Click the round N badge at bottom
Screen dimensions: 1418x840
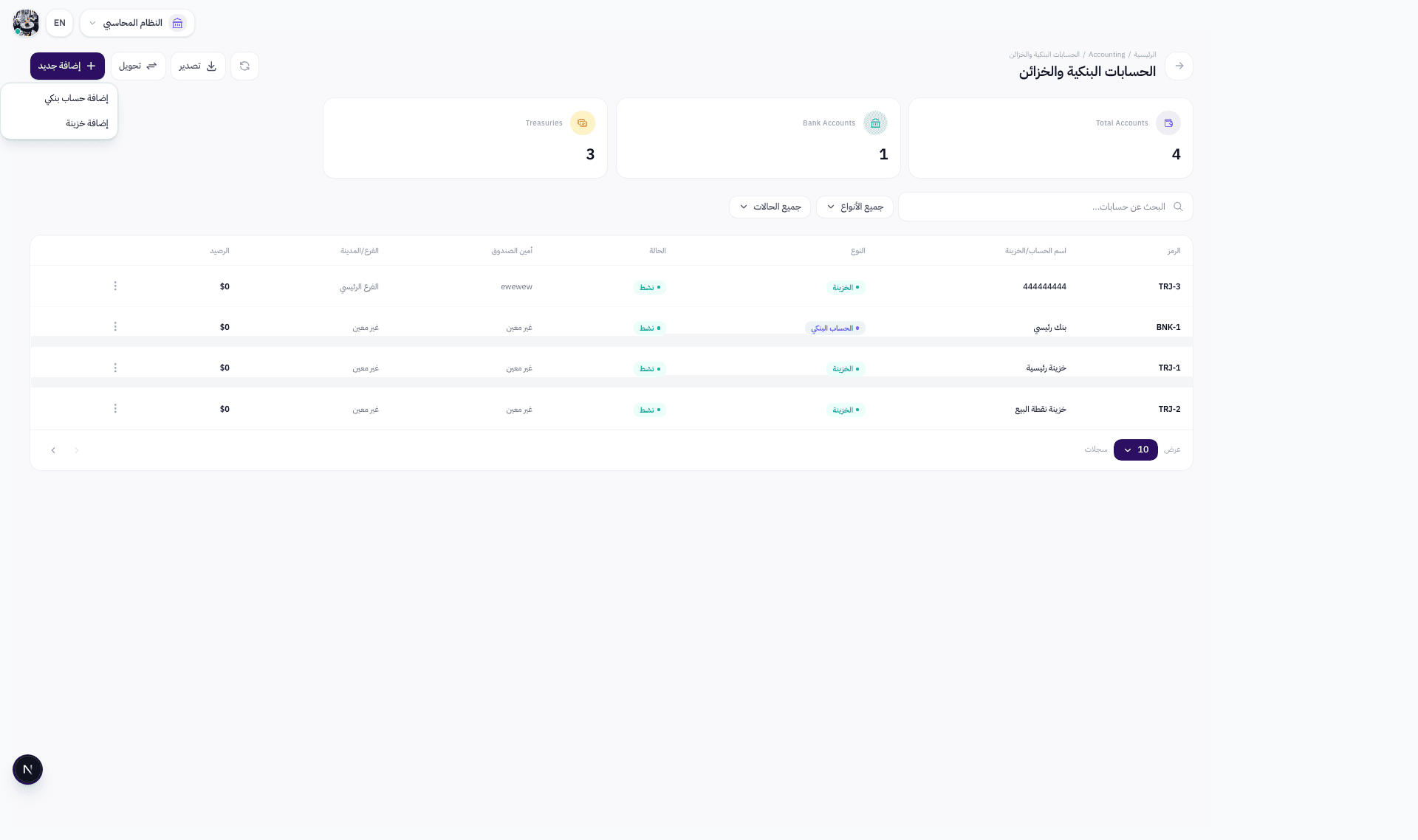pyautogui.click(x=27, y=770)
